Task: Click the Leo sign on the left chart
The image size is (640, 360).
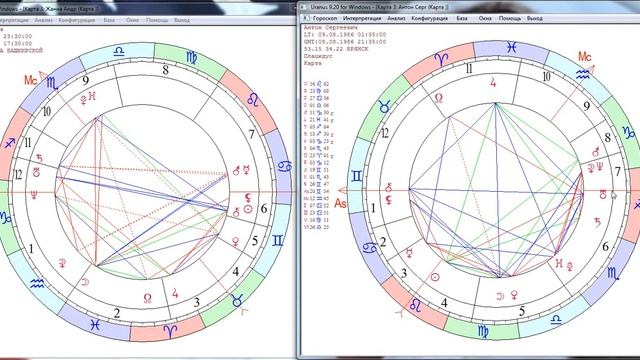Action: point(253,99)
